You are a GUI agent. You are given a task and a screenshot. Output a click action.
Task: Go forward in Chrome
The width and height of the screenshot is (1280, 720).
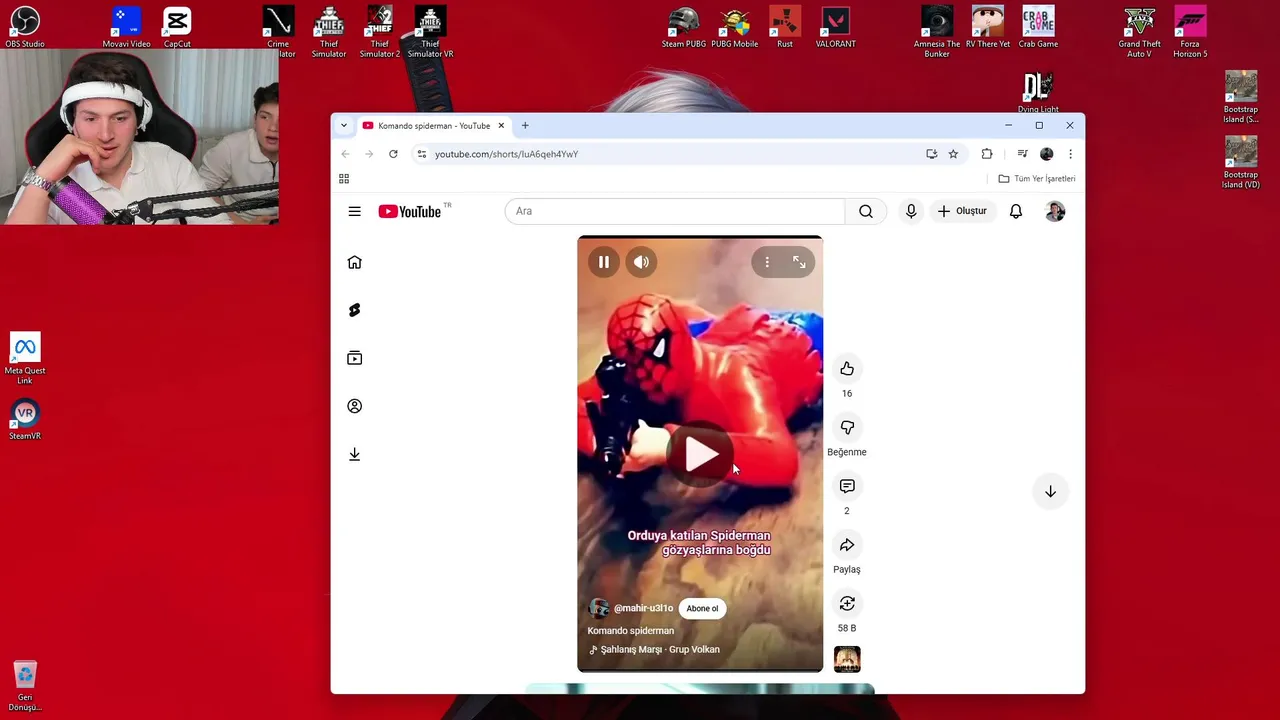tap(369, 154)
